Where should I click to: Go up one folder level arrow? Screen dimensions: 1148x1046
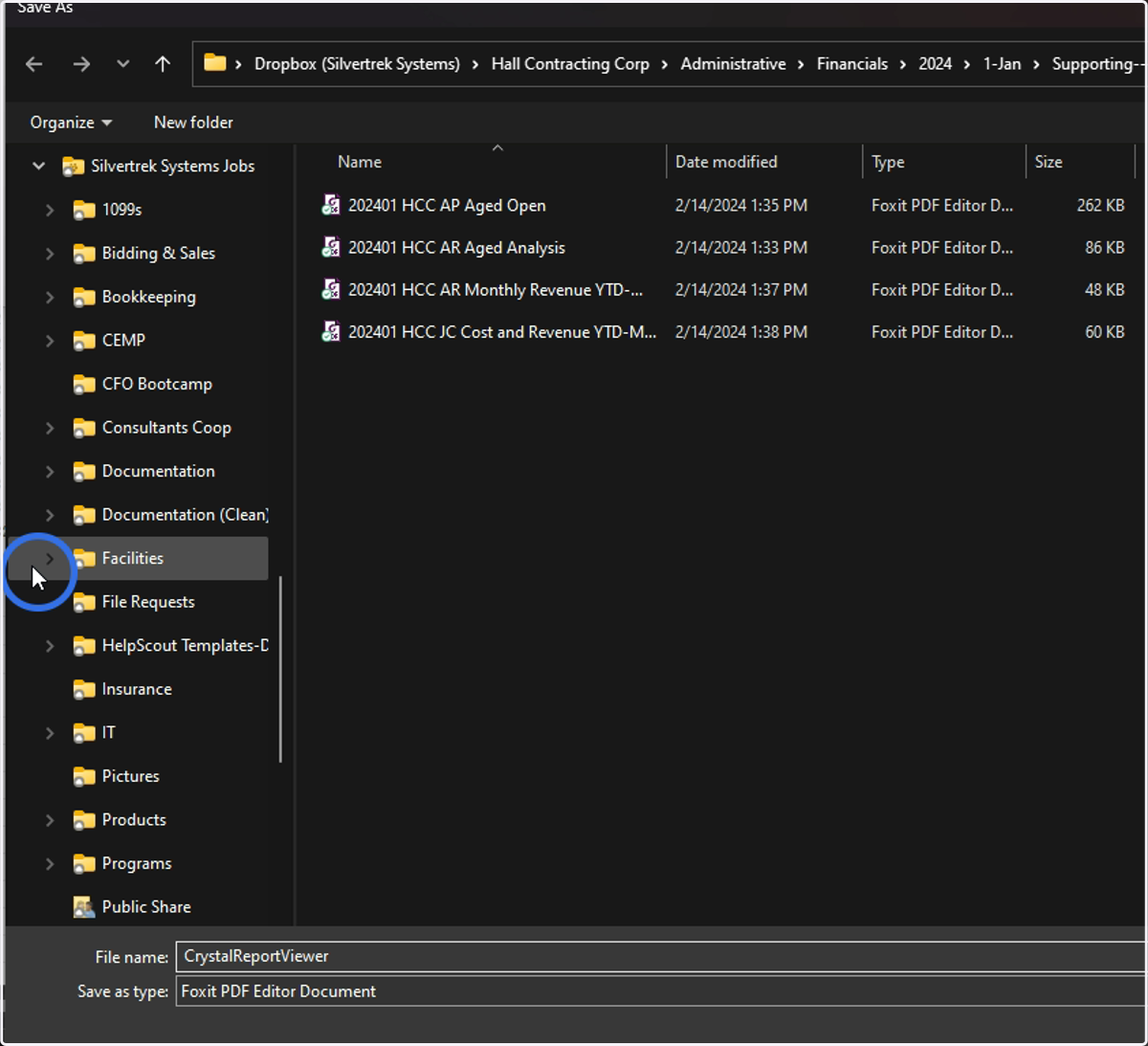point(163,64)
